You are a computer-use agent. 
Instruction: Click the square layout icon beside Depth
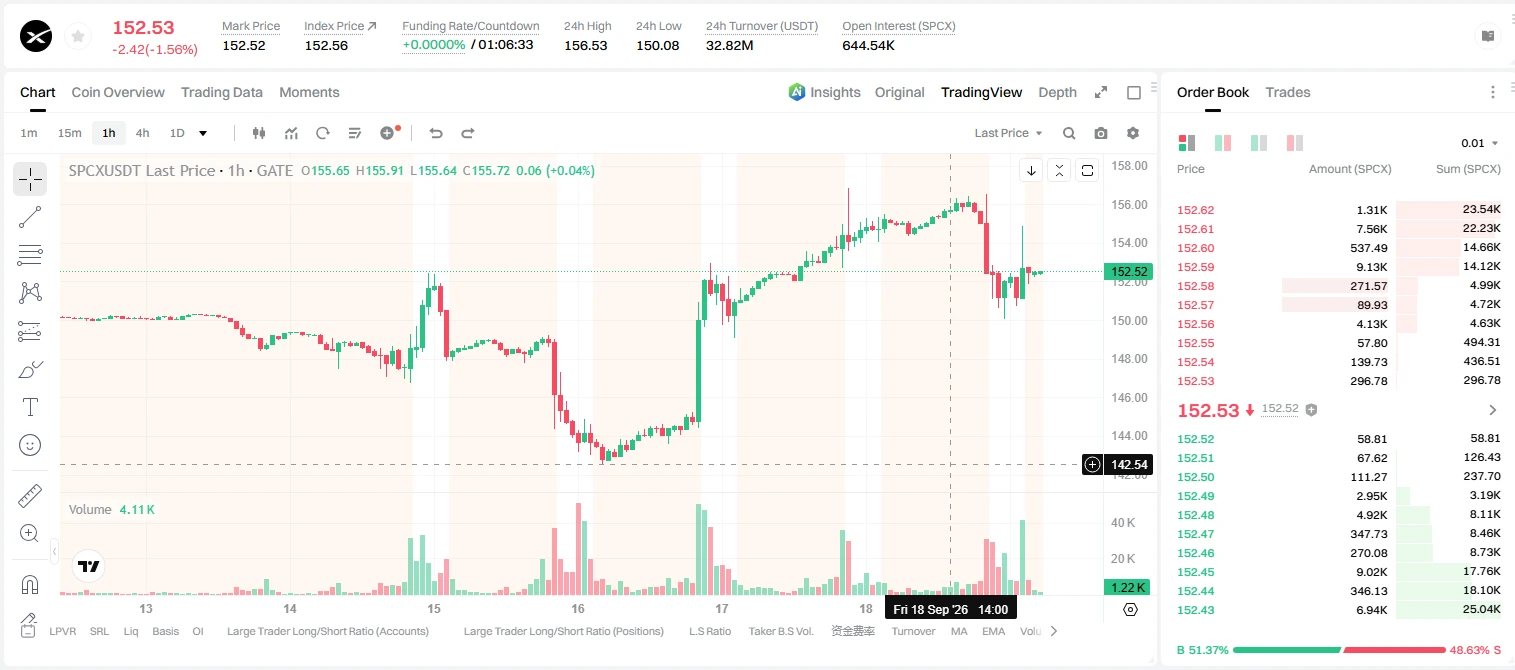[1134, 92]
